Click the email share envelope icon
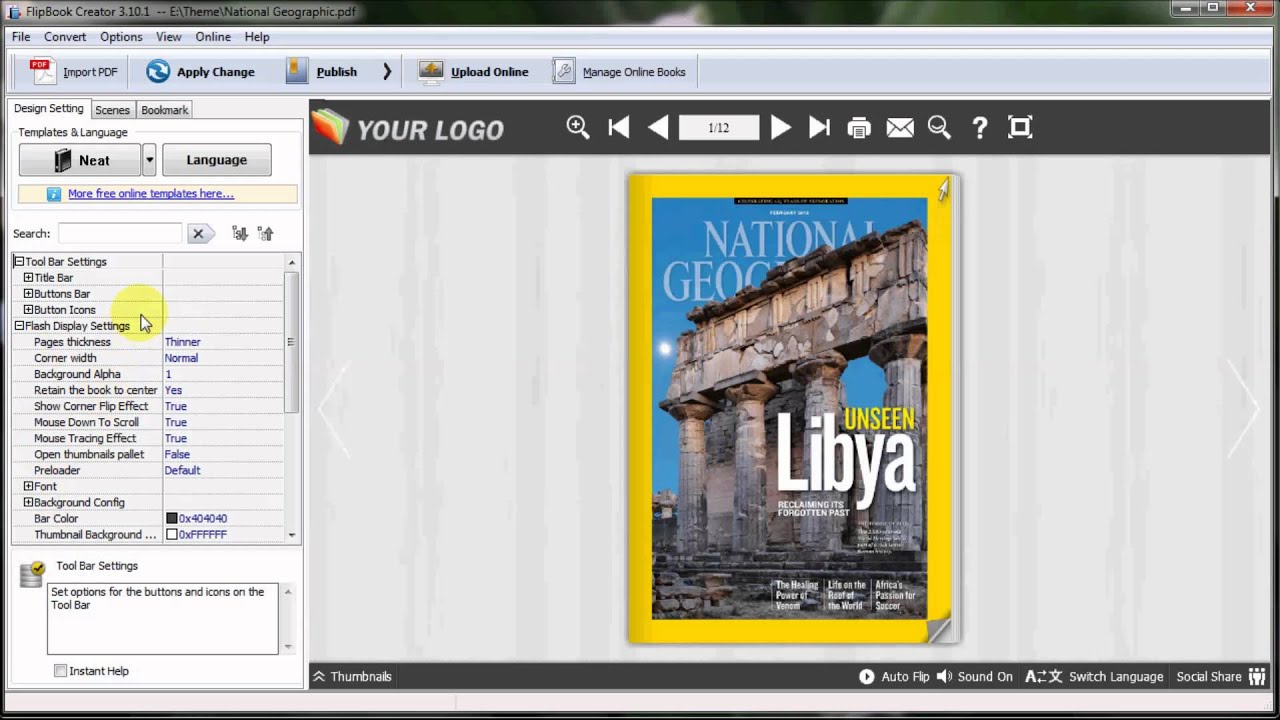The height and width of the screenshot is (720, 1280). (x=900, y=128)
